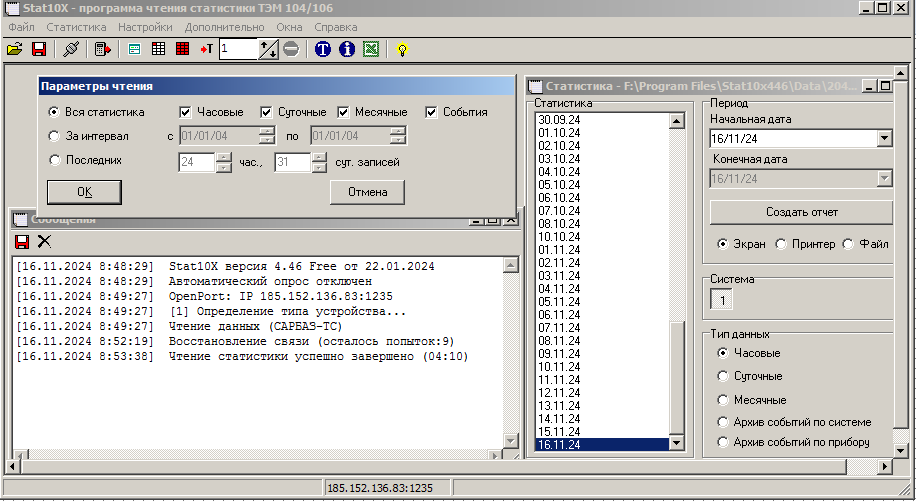Click the open folder toolbar icon
Screen dimensions: 916x502
14,48
